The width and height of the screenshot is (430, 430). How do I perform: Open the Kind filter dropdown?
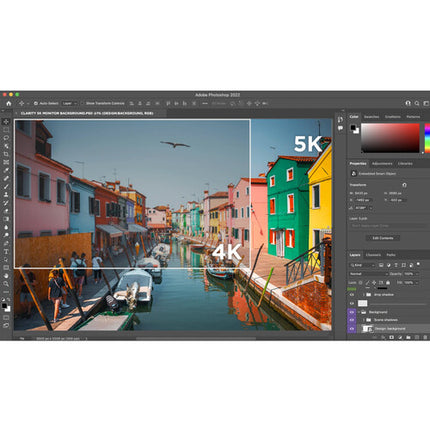tap(362, 265)
